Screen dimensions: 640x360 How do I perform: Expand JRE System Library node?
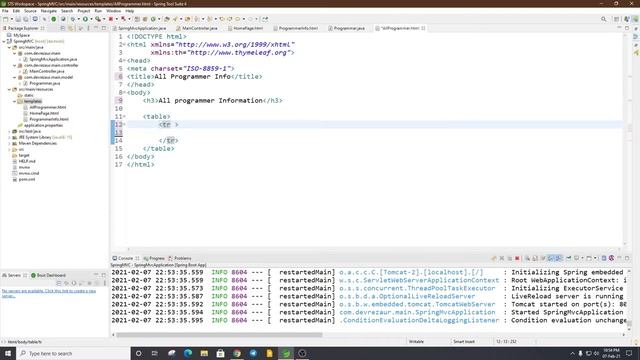point(9,138)
